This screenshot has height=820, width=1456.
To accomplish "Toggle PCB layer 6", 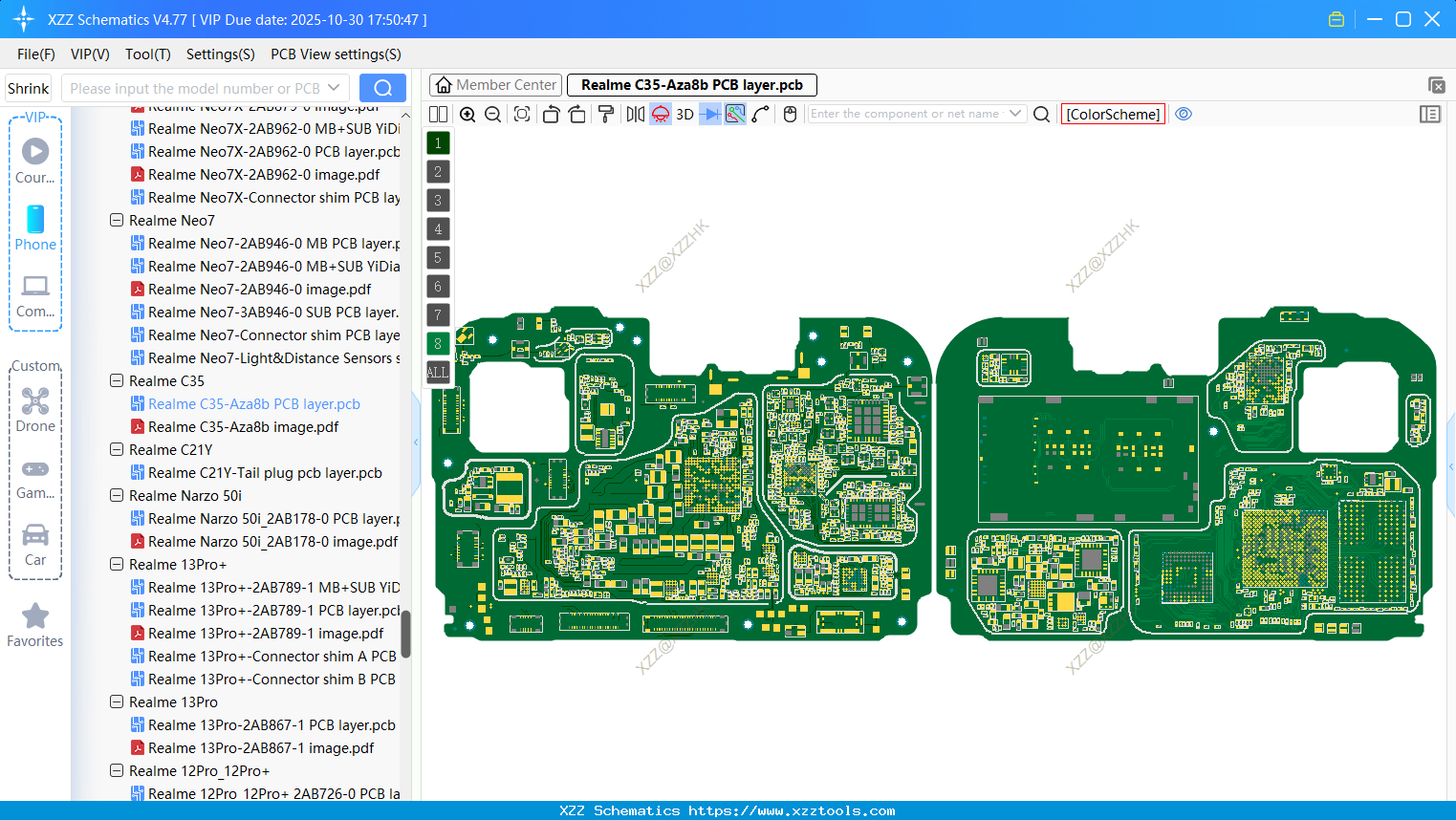I will pos(438,287).
